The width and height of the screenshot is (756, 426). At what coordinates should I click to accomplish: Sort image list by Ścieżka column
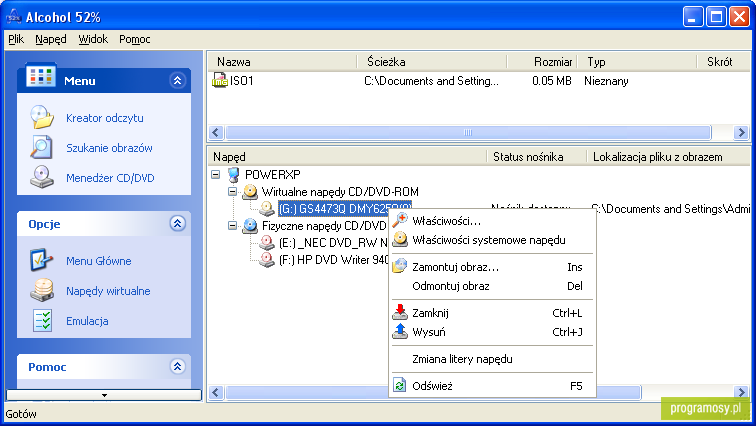tap(432, 62)
